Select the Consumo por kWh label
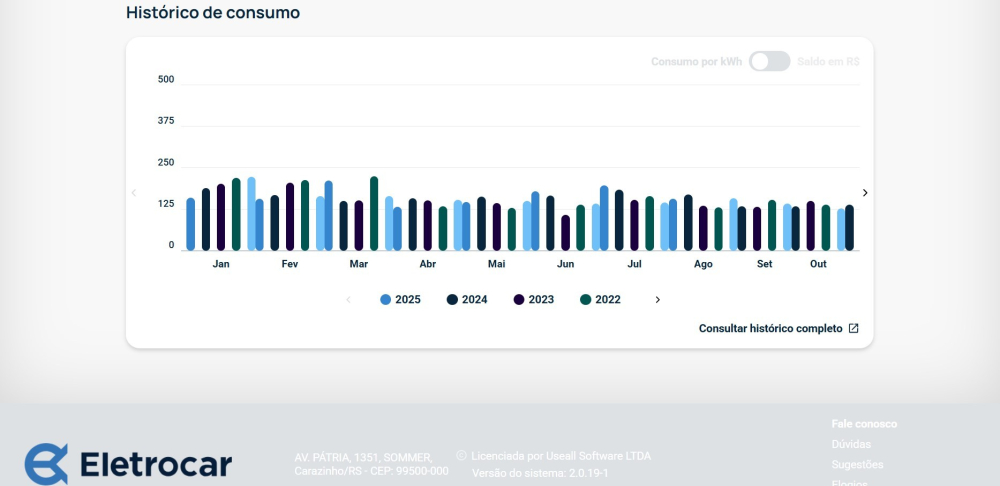 click(x=696, y=62)
